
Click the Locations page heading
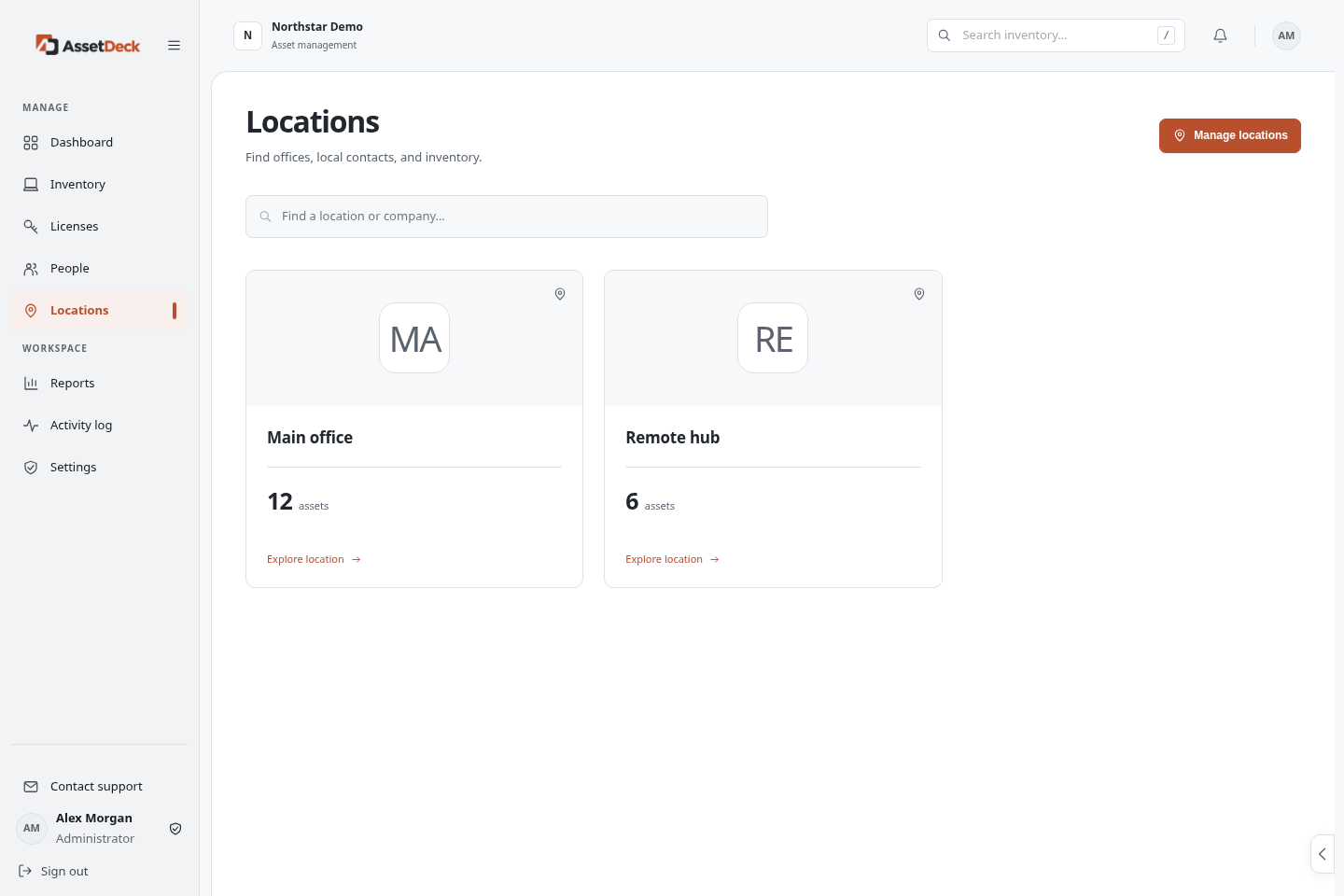[x=313, y=122]
